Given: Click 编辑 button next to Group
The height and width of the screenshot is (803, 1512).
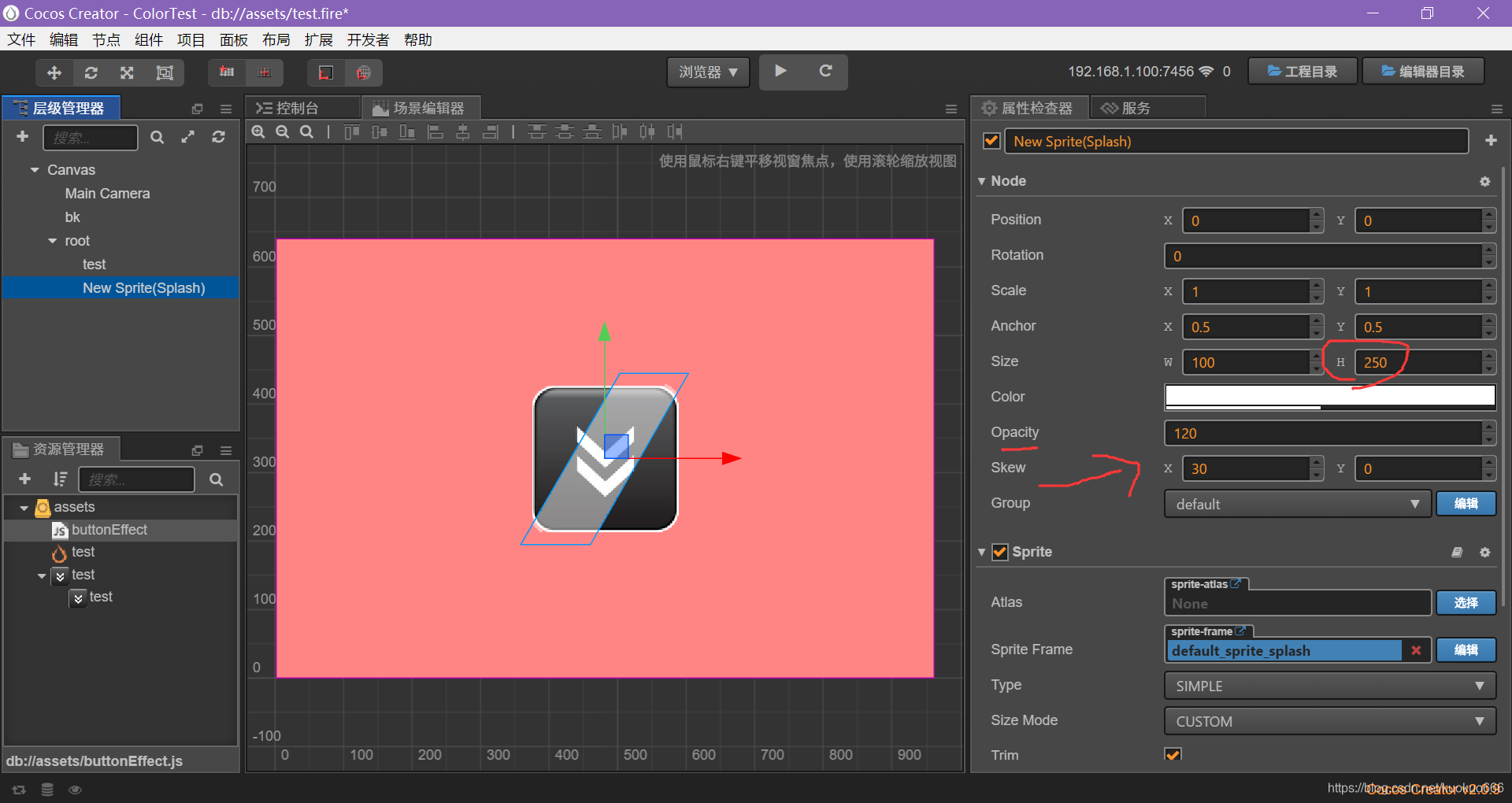Looking at the screenshot, I should [x=1466, y=504].
